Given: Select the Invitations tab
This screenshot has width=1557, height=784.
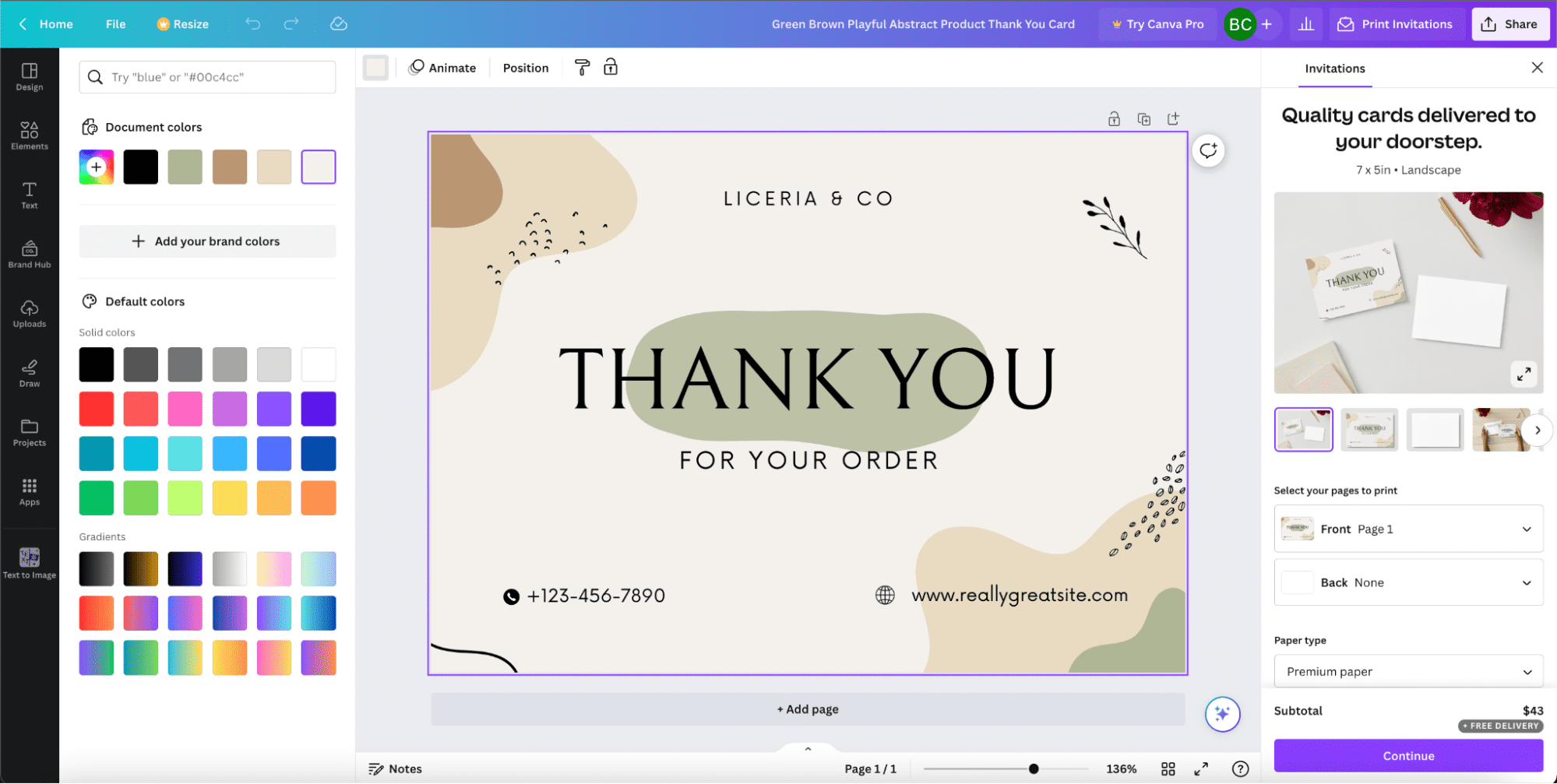Looking at the screenshot, I should [1334, 69].
